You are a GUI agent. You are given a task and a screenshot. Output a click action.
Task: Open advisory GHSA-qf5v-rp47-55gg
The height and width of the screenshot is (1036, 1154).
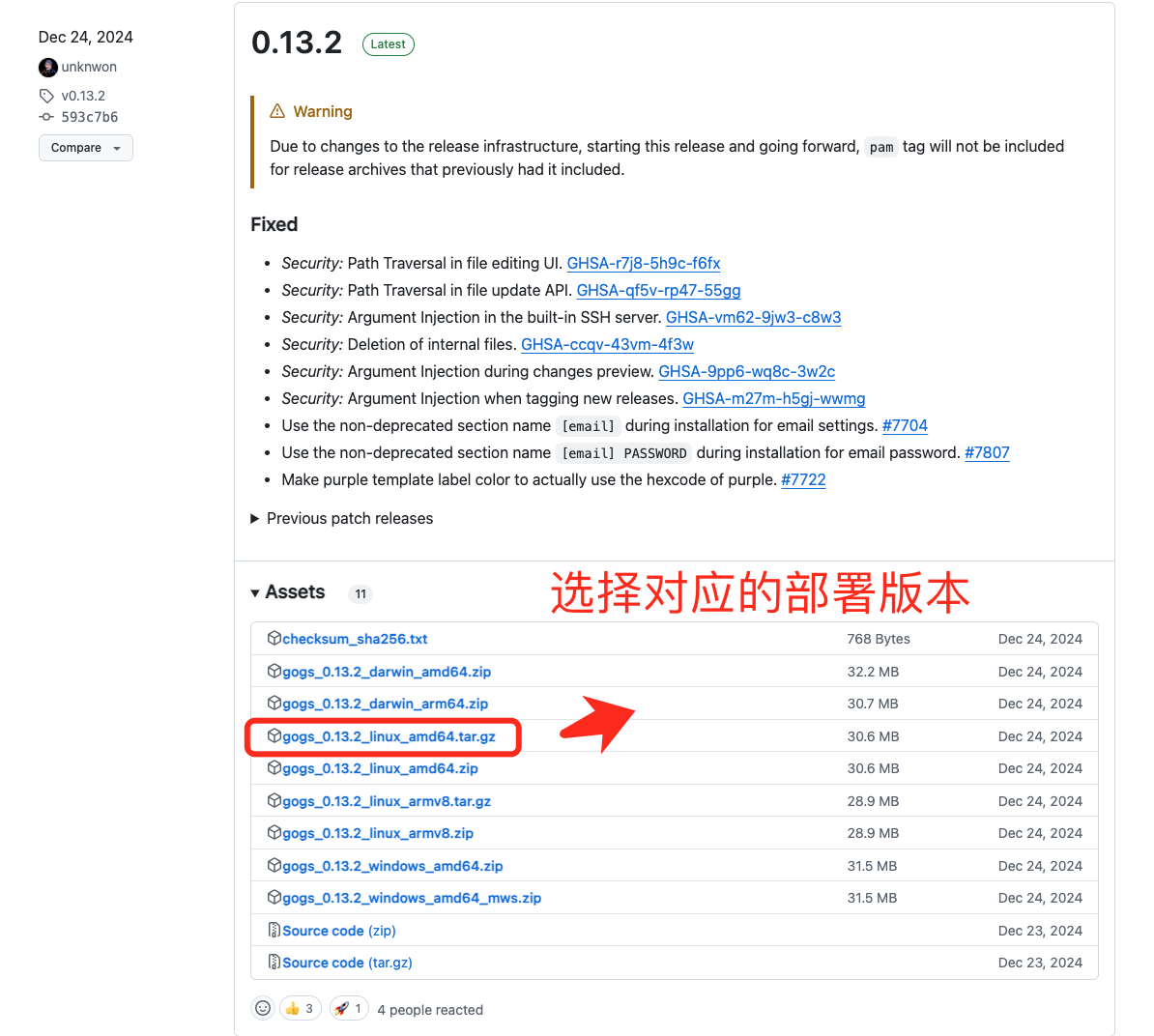tap(658, 291)
